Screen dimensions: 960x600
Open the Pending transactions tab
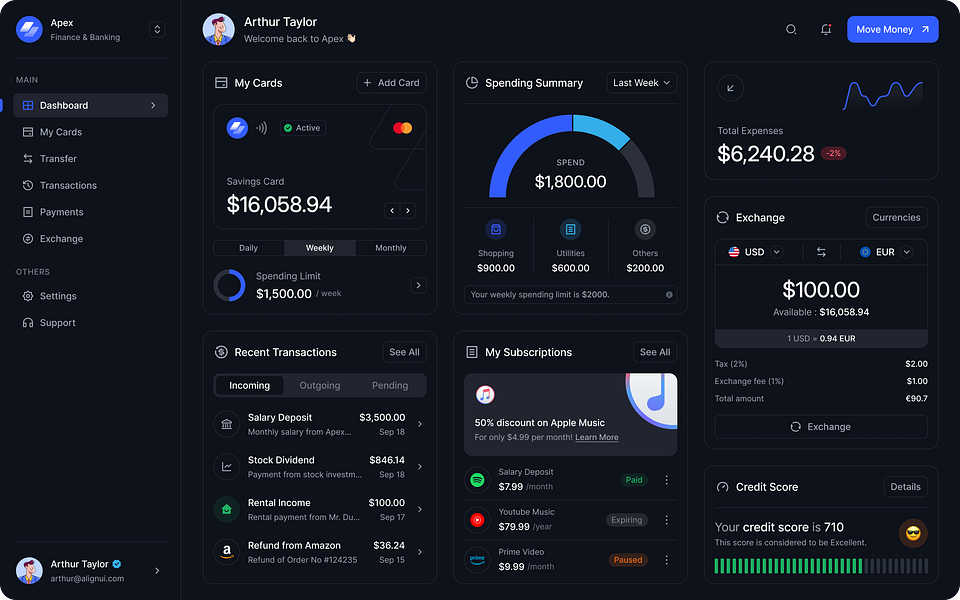point(389,385)
